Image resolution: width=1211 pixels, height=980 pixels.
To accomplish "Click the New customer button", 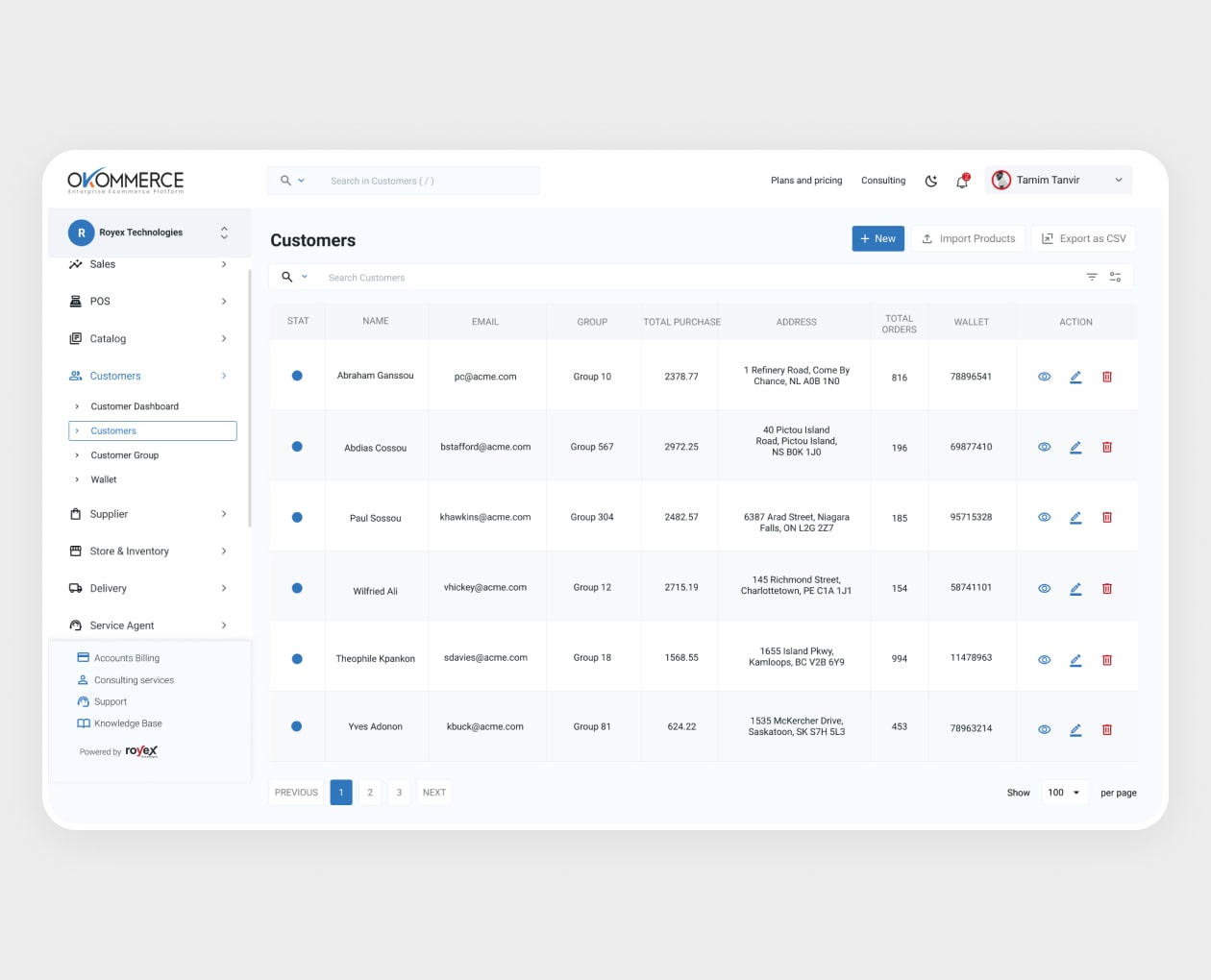I will tap(877, 238).
